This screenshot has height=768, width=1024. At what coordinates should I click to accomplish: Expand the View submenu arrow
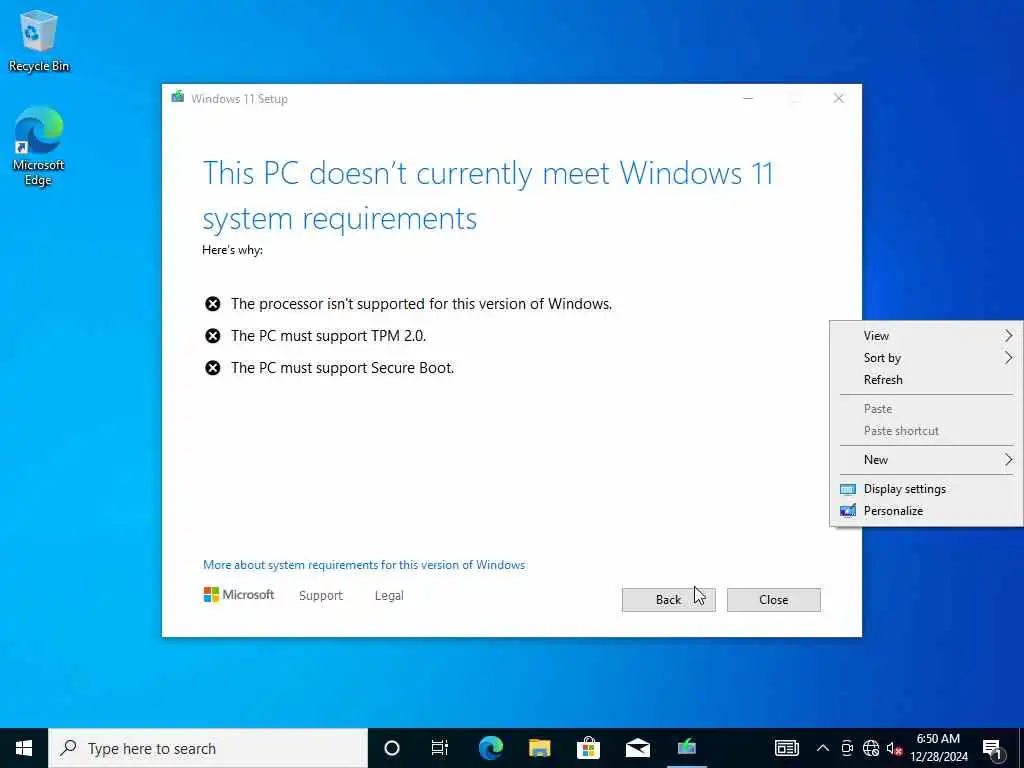pyautogui.click(x=1008, y=336)
